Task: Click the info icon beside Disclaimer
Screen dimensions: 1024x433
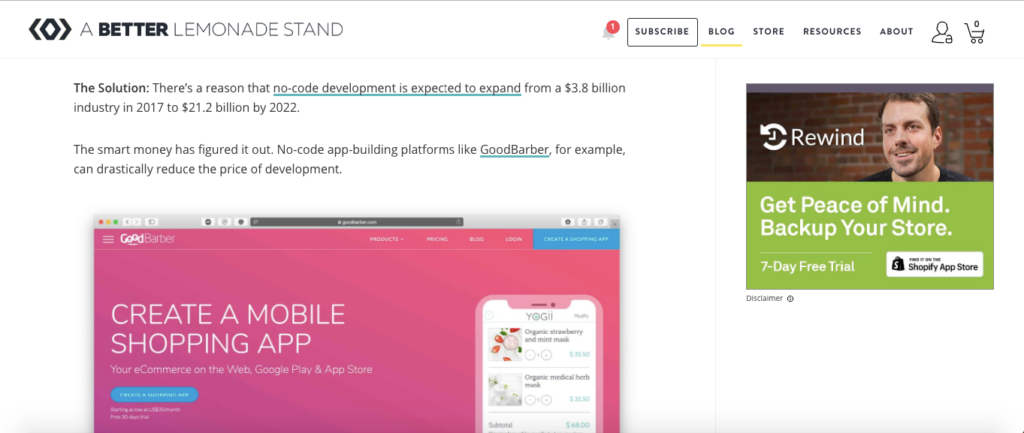Action: click(x=790, y=299)
